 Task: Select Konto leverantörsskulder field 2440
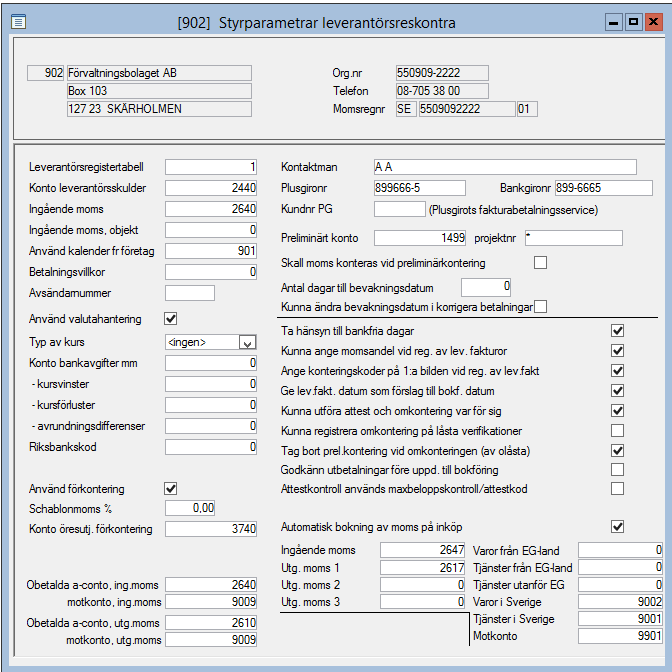click(x=211, y=188)
